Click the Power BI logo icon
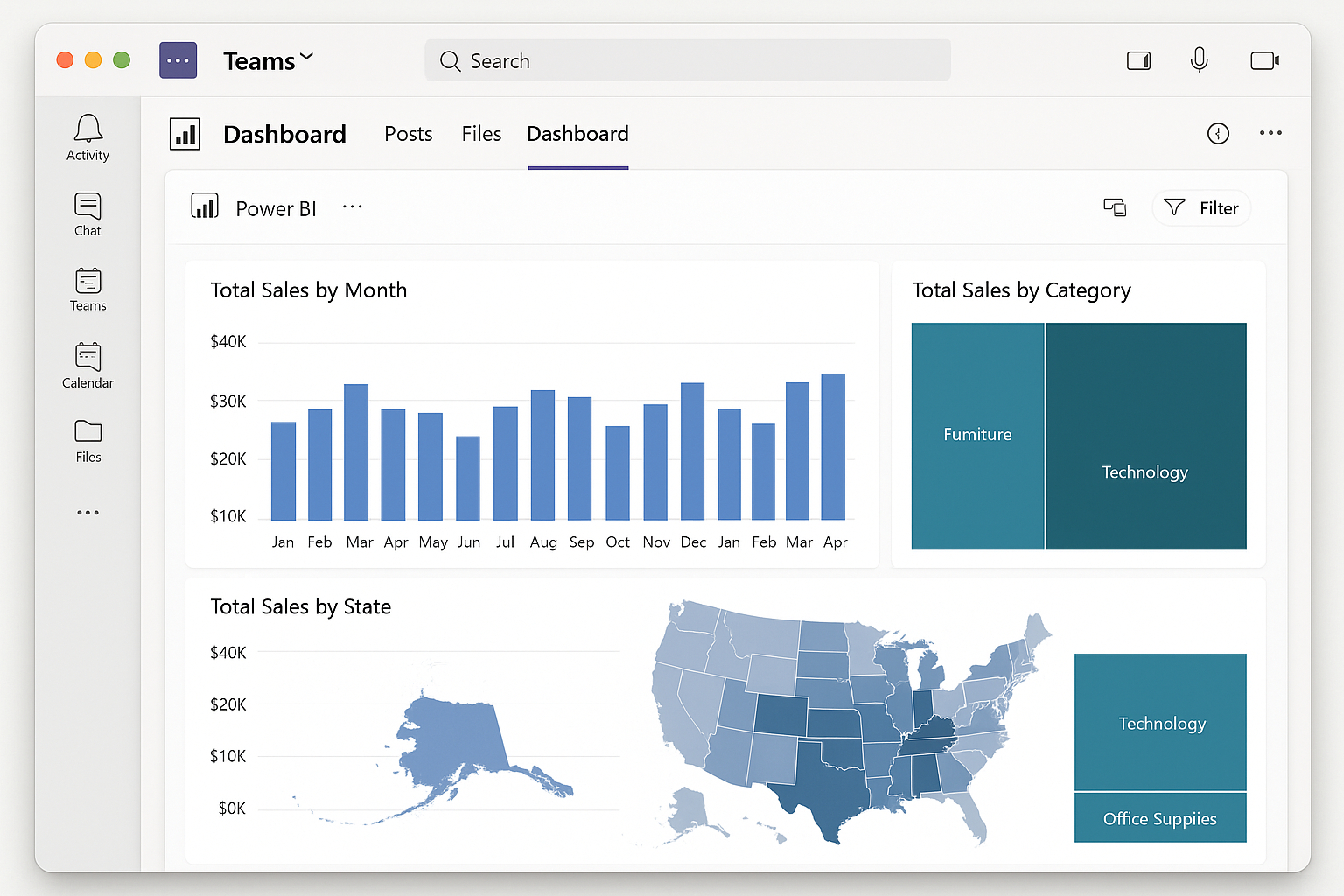1344x896 pixels. pos(204,206)
